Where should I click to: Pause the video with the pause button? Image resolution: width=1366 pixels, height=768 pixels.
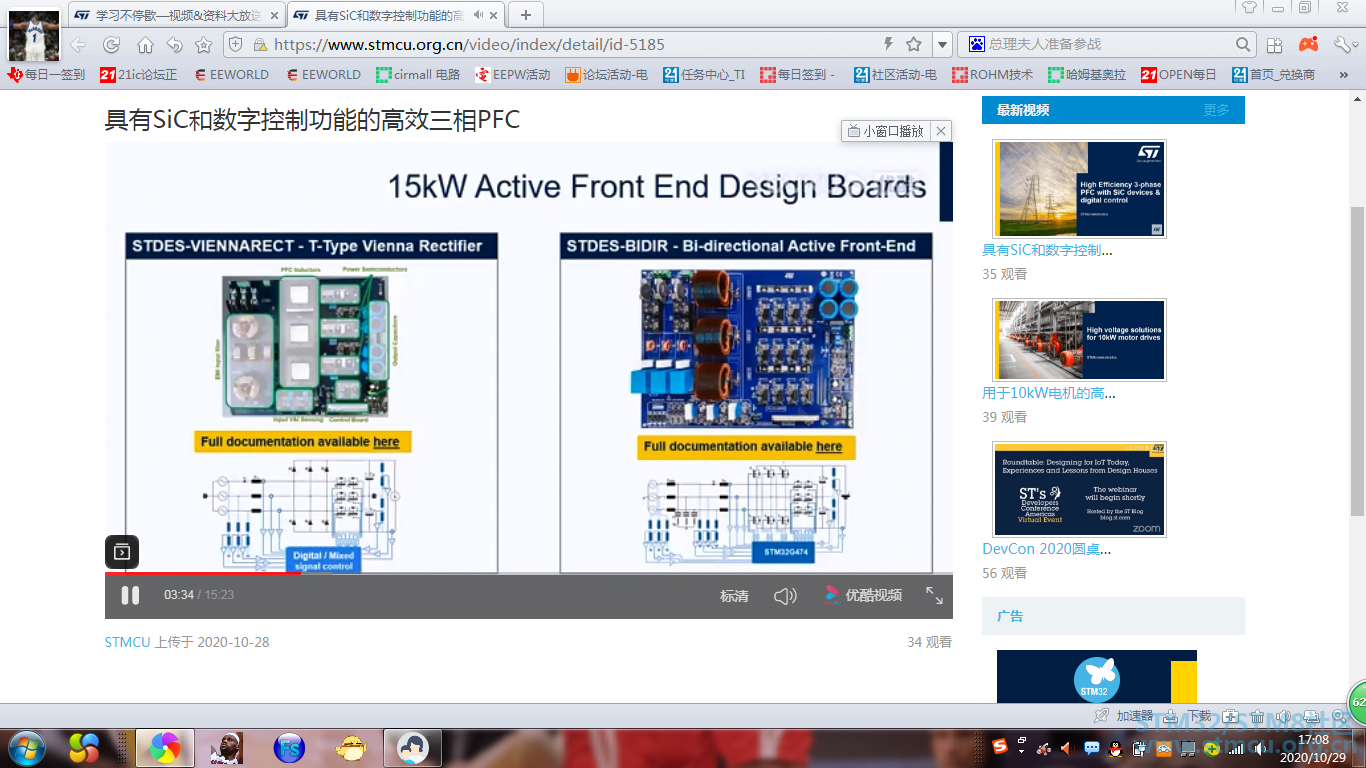click(130, 596)
